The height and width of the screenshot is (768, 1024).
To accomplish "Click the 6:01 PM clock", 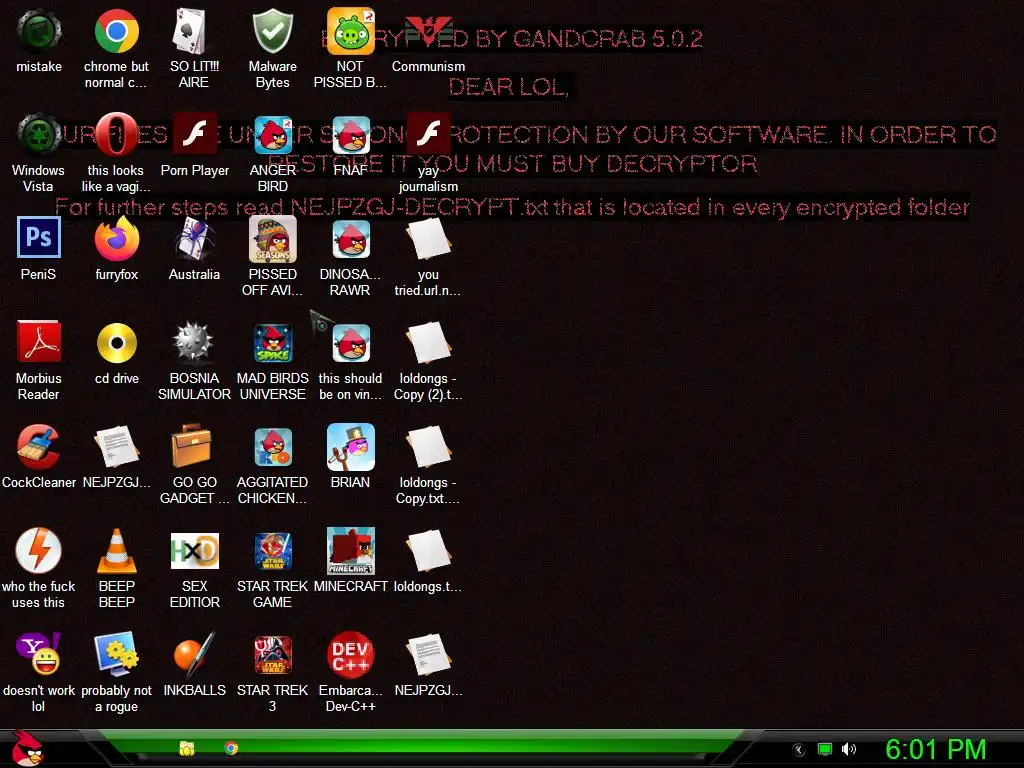I will tap(936, 750).
